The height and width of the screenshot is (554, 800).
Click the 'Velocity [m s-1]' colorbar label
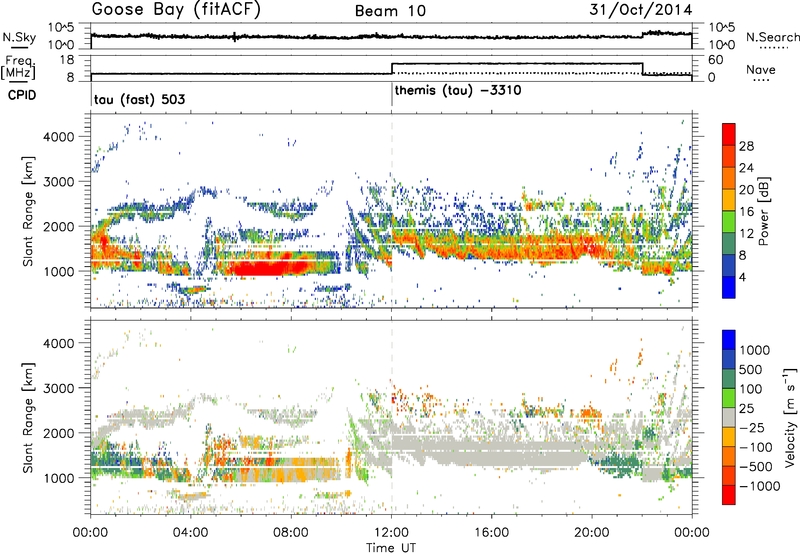point(790,417)
